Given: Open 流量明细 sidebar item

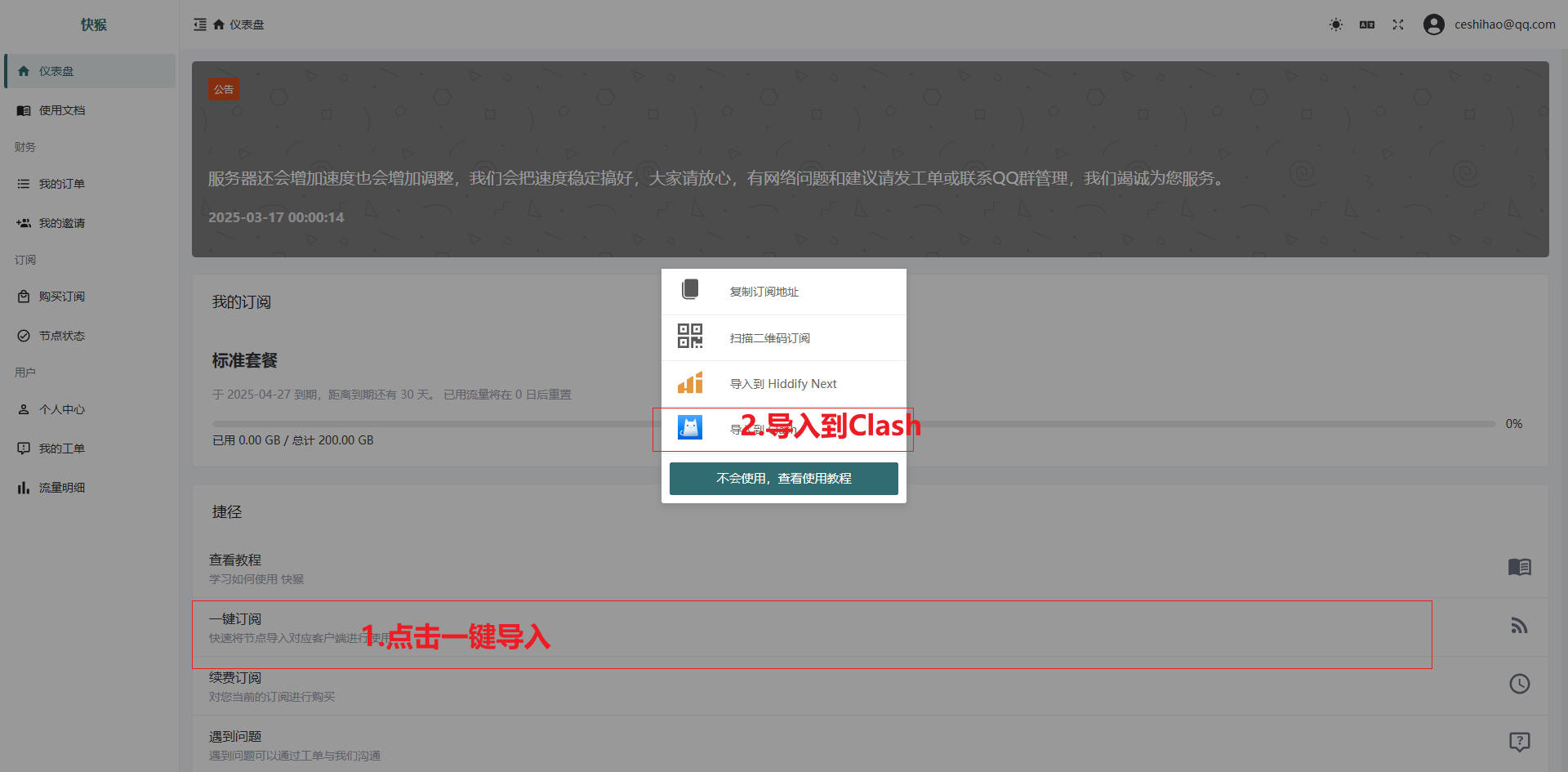Looking at the screenshot, I should coord(90,488).
